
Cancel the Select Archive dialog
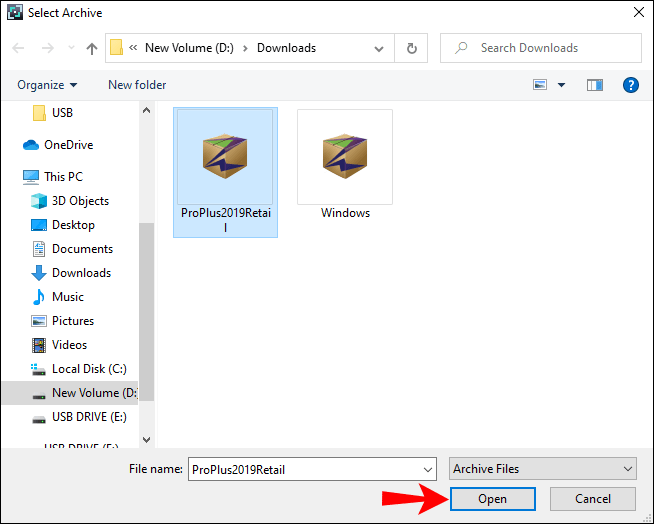click(x=593, y=499)
